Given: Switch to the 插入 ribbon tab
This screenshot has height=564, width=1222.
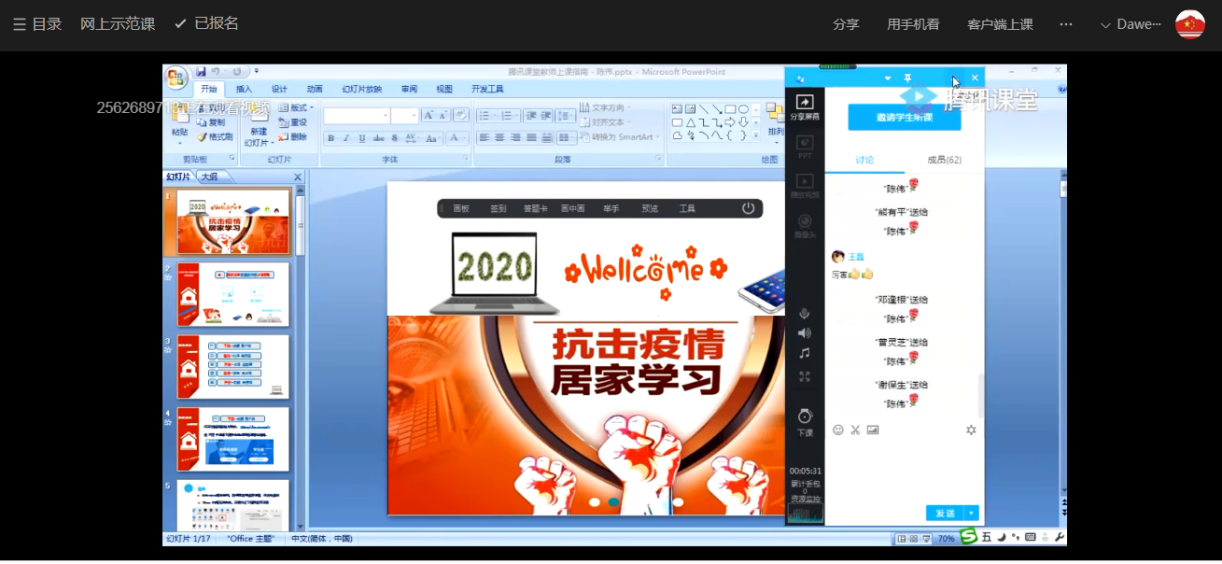Looking at the screenshot, I should (x=244, y=89).
